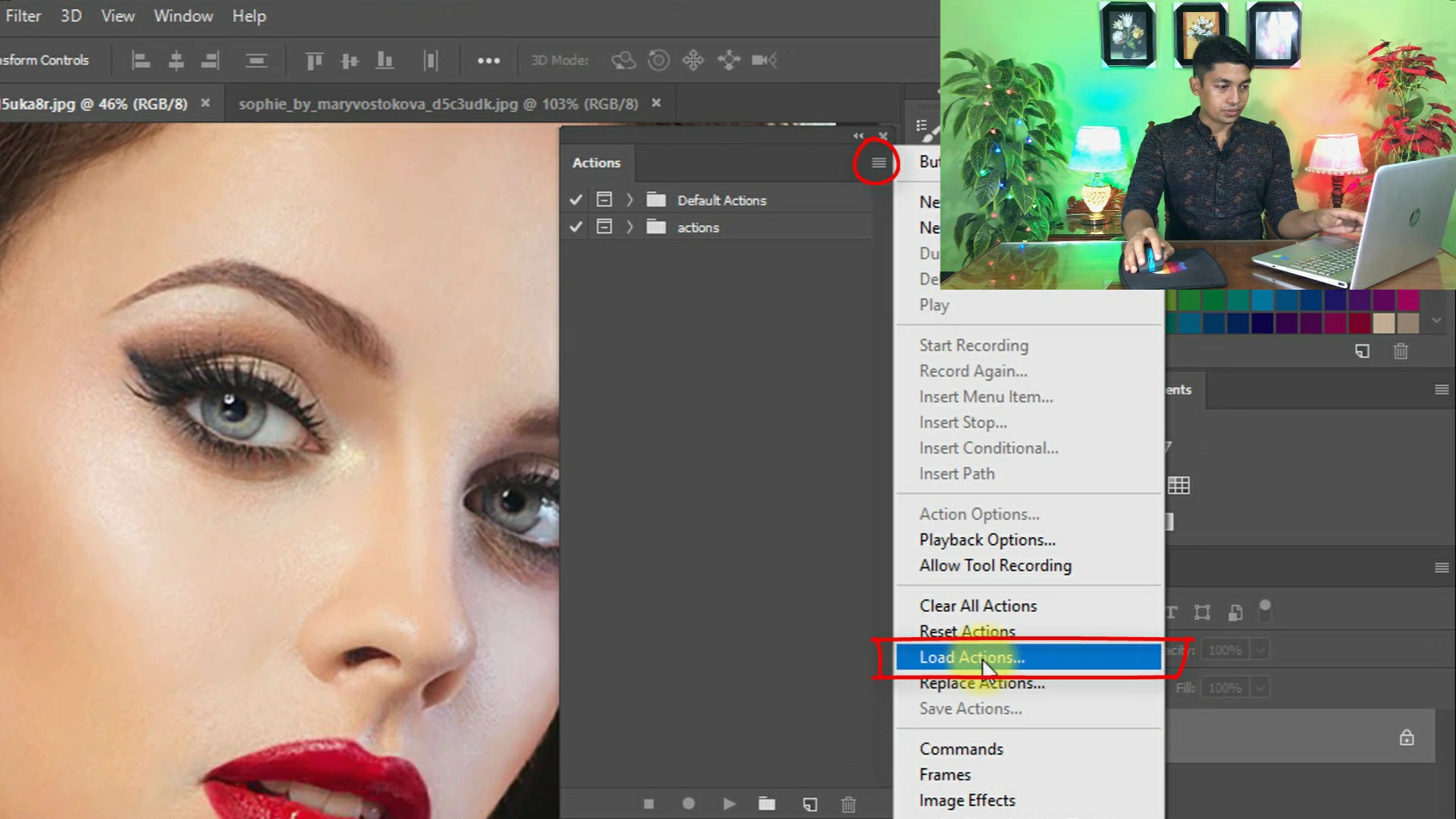The image size is (1456, 819).
Task: Expand swatches with the down chevron
Action: [x=1436, y=321]
